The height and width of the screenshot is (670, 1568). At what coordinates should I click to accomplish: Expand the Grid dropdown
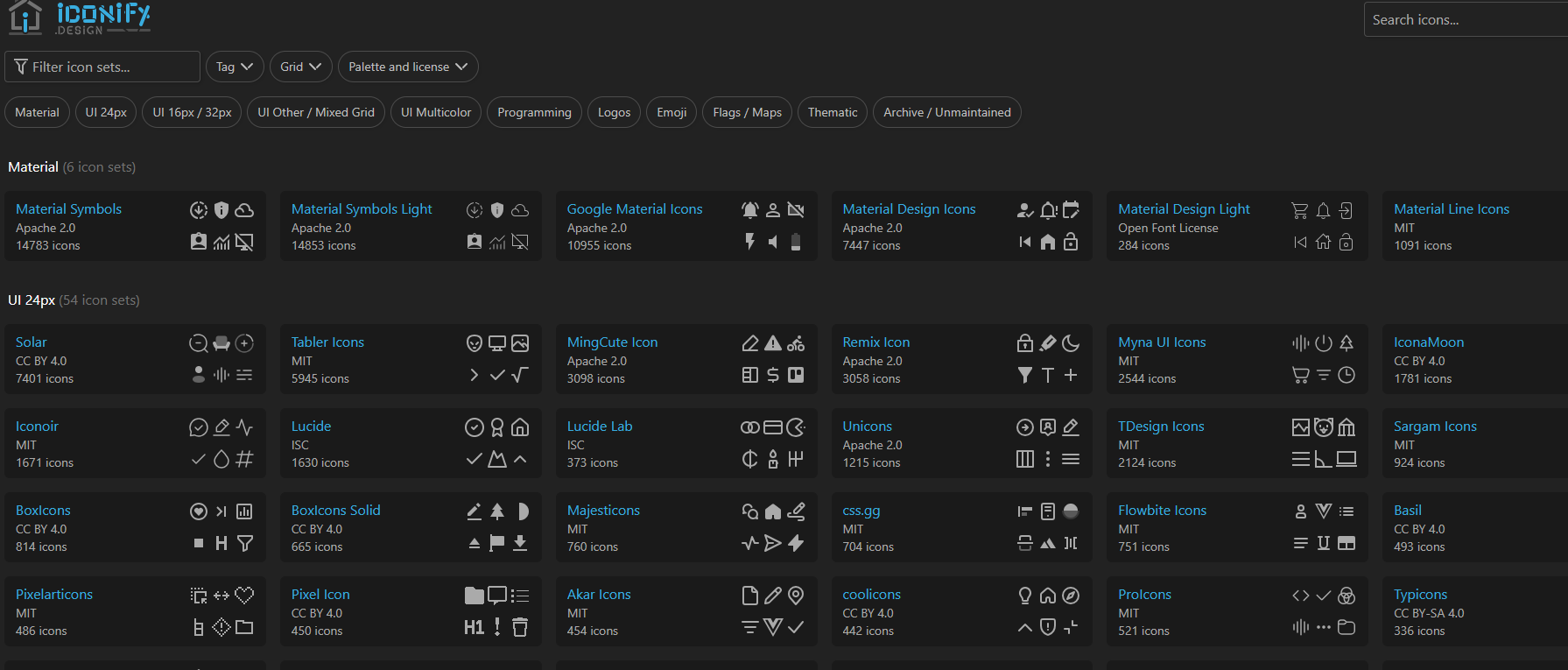point(300,67)
